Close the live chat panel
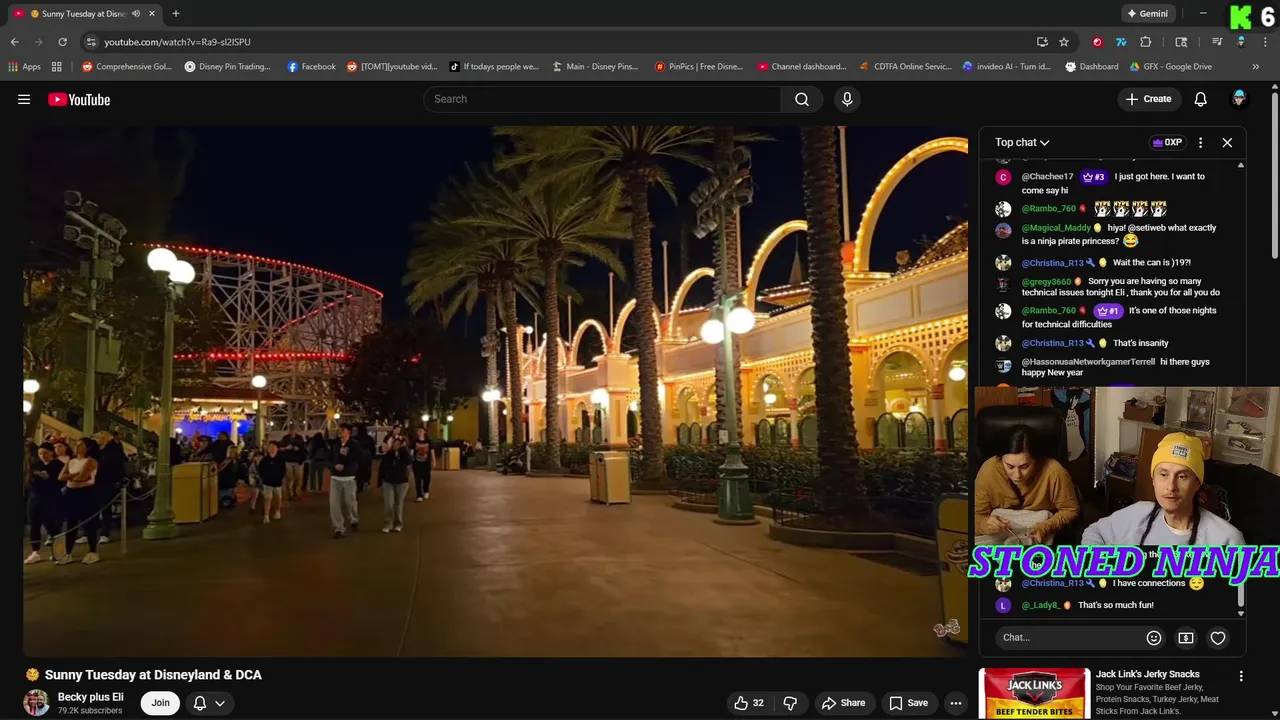Screen dimensions: 1280x720 pyautogui.click(x=1227, y=142)
